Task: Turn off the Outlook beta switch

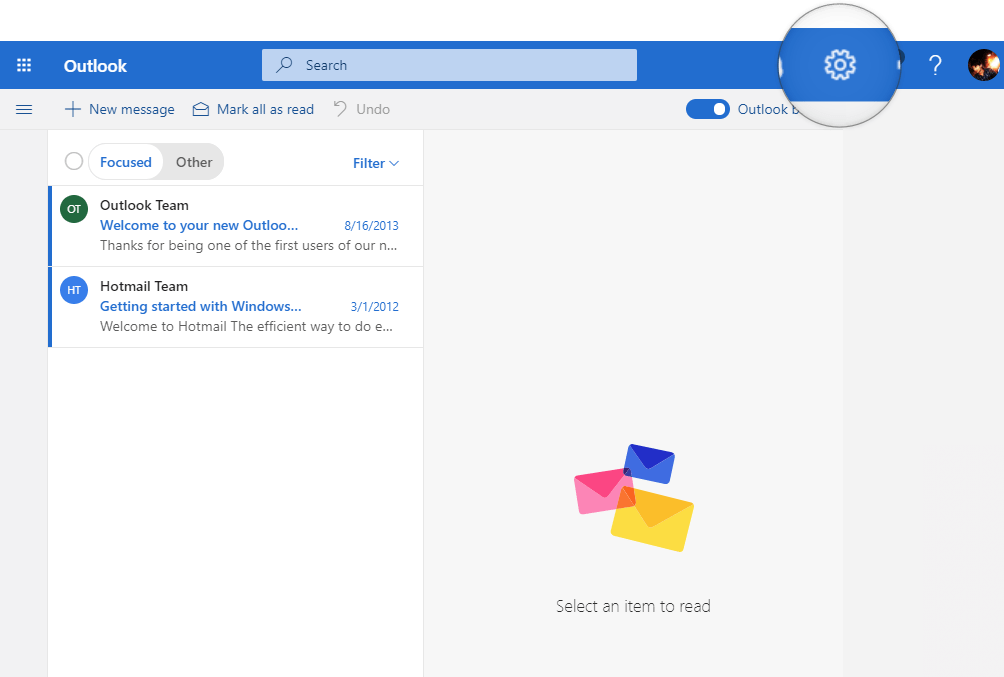Action: point(708,110)
